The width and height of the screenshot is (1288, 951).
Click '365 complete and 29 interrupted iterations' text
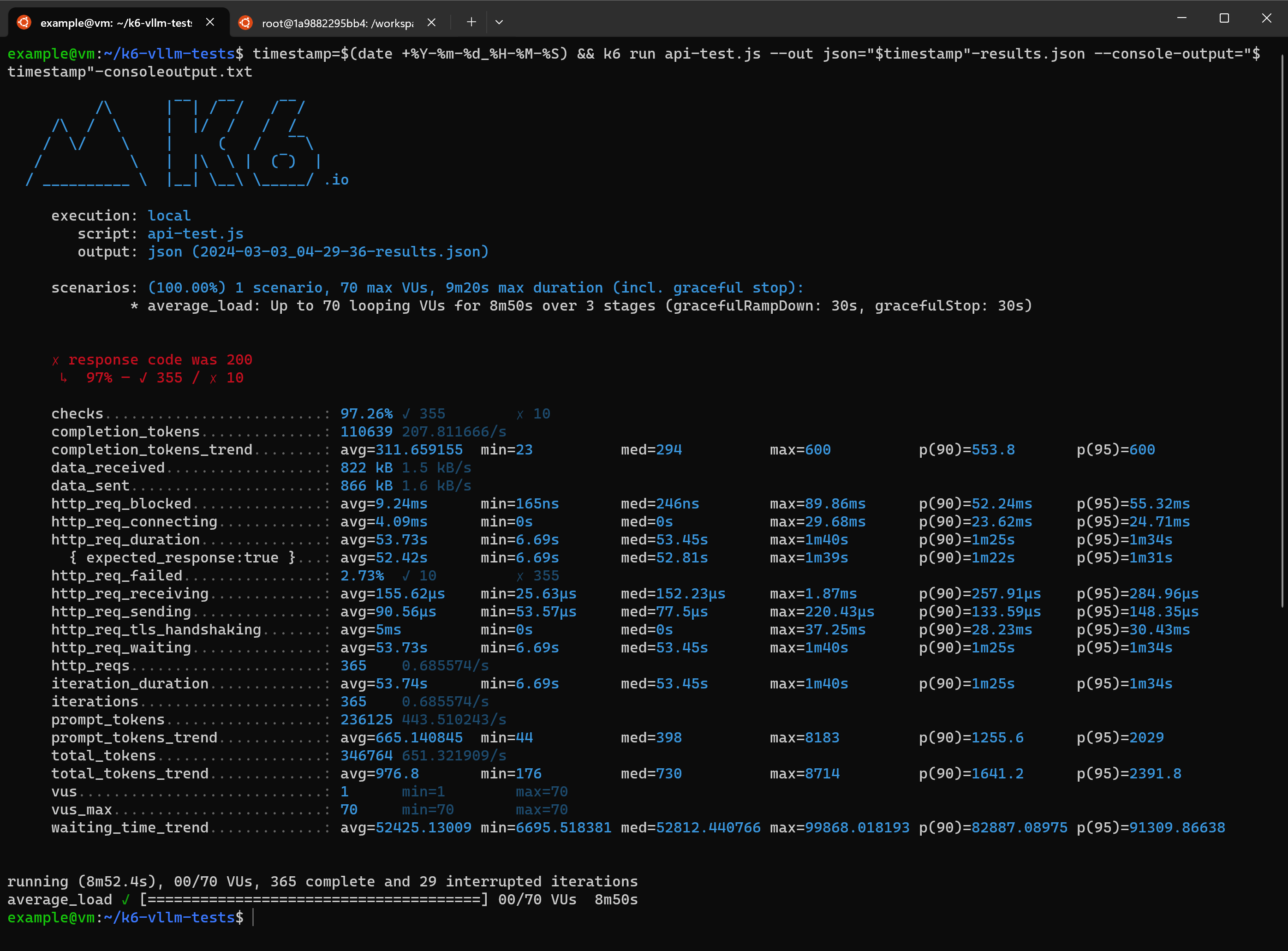pyautogui.click(x=454, y=881)
